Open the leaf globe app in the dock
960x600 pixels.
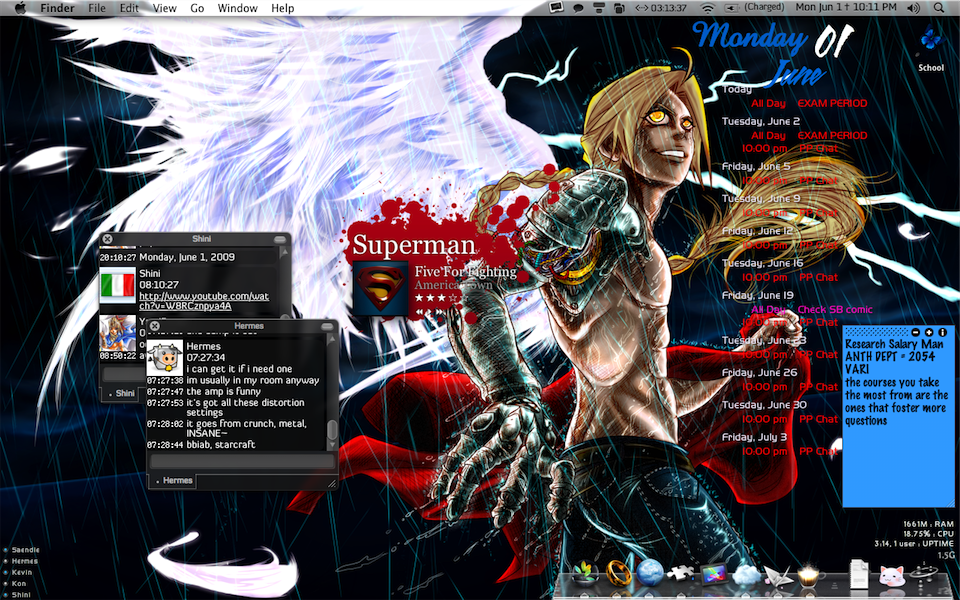tap(585, 574)
